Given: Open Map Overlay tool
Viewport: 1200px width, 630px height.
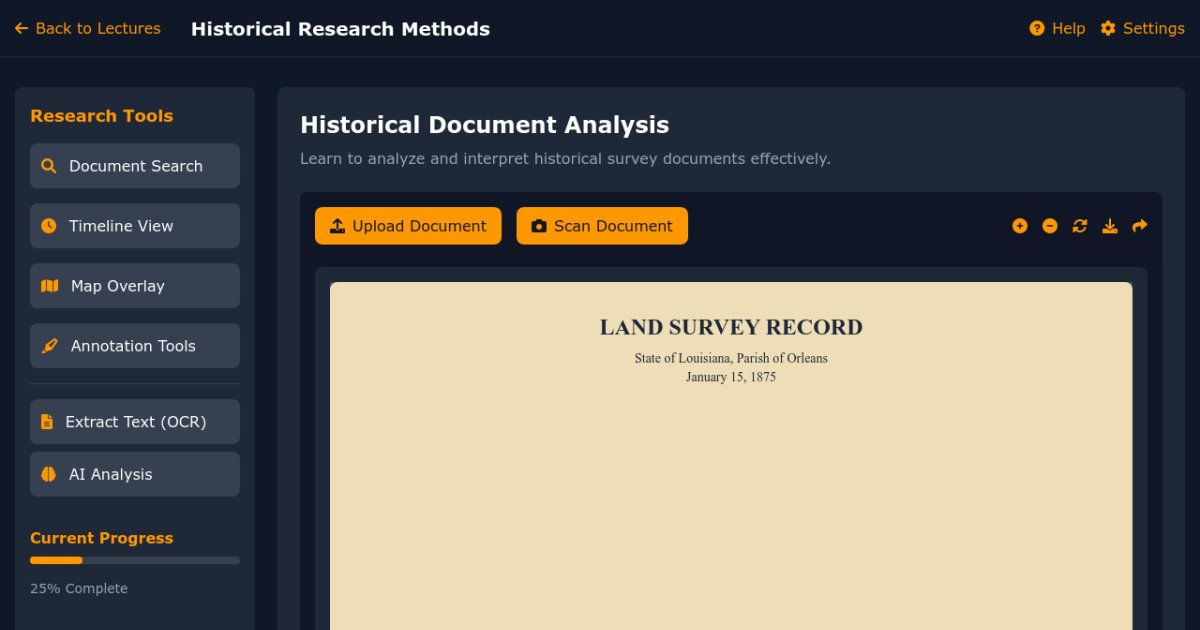Looking at the screenshot, I should (135, 286).
